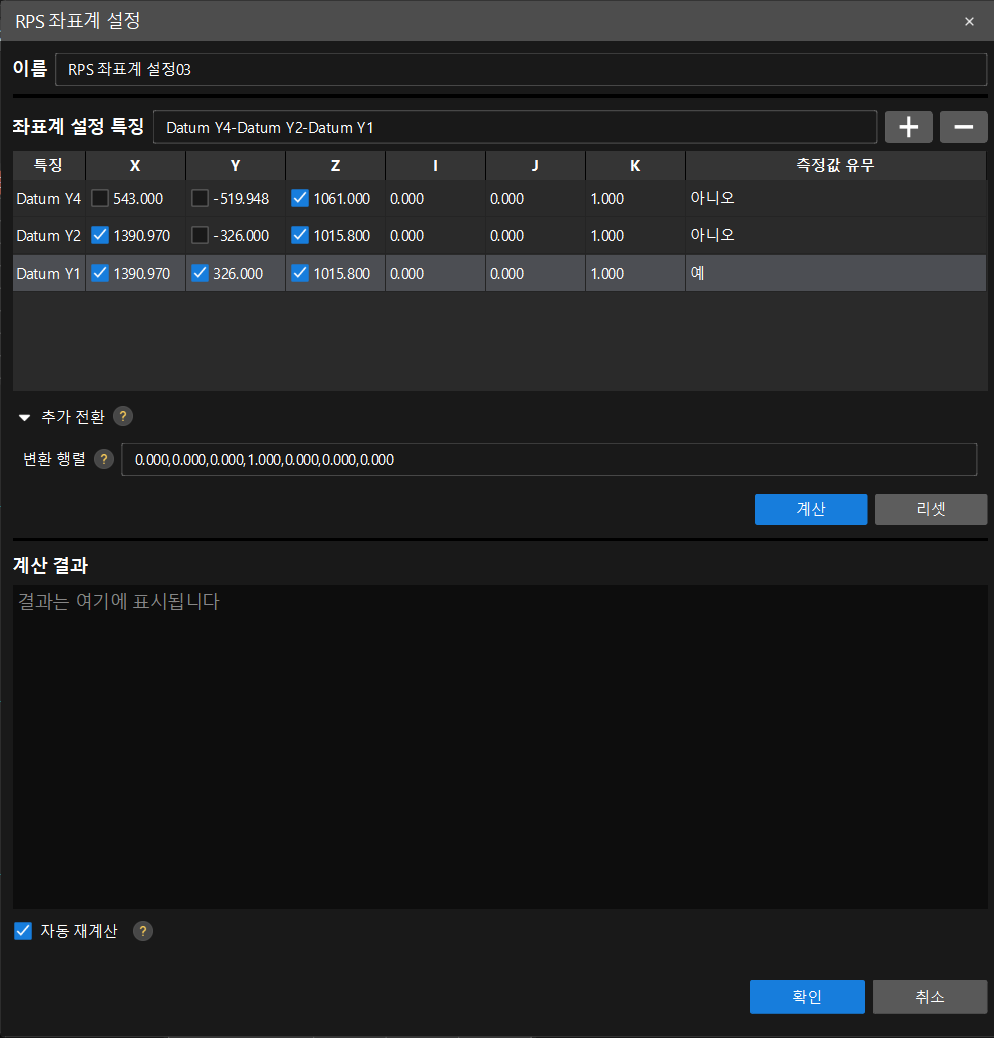Add a feature with the plus button
994x1038 pixels.
pos(908,127)
